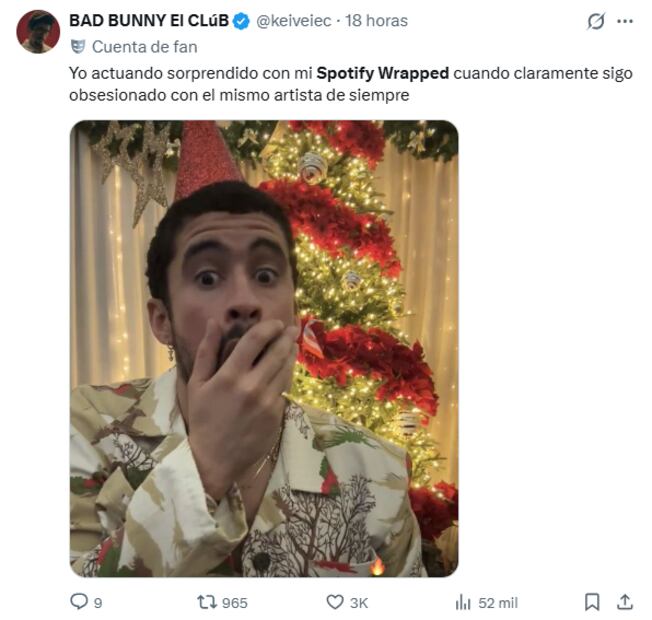
Task: Open the three-dot more options menu
Action: (x=626, y=21)
